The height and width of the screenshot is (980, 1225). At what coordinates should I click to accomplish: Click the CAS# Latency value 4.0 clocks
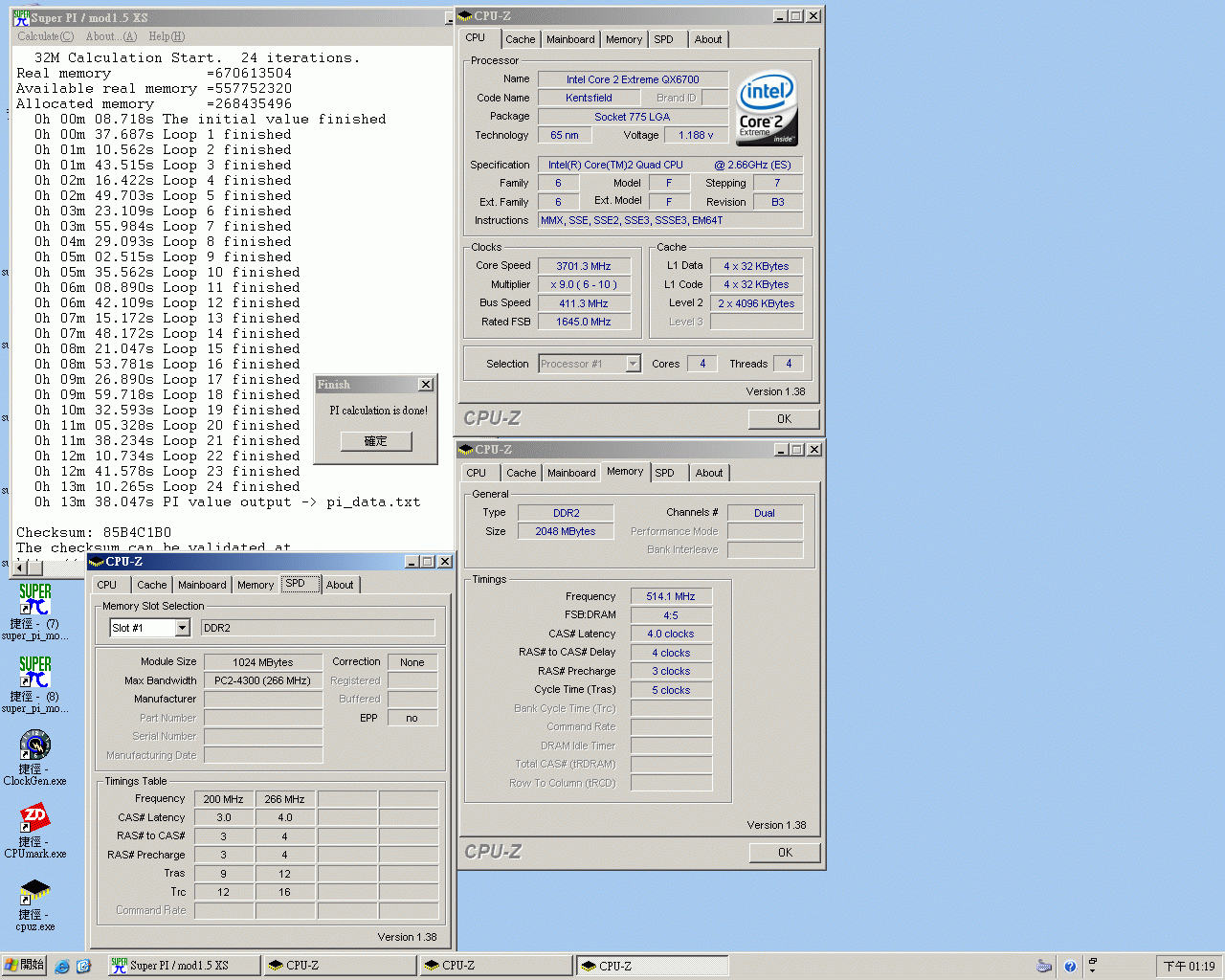point(671,634)
